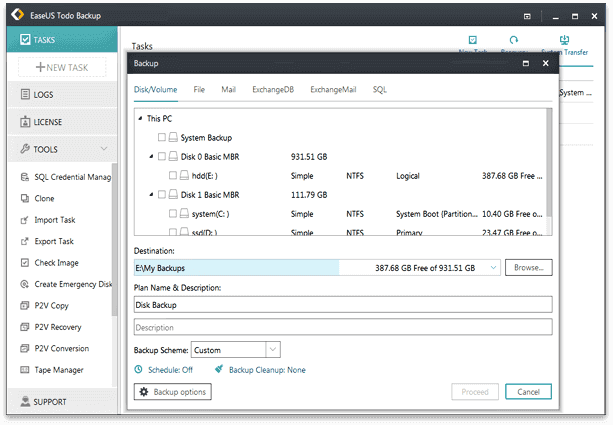The height and width of the screenshot is (425, 613).
Task: Click the Clone tool icon in sidebar
Action: coord(25,199)
